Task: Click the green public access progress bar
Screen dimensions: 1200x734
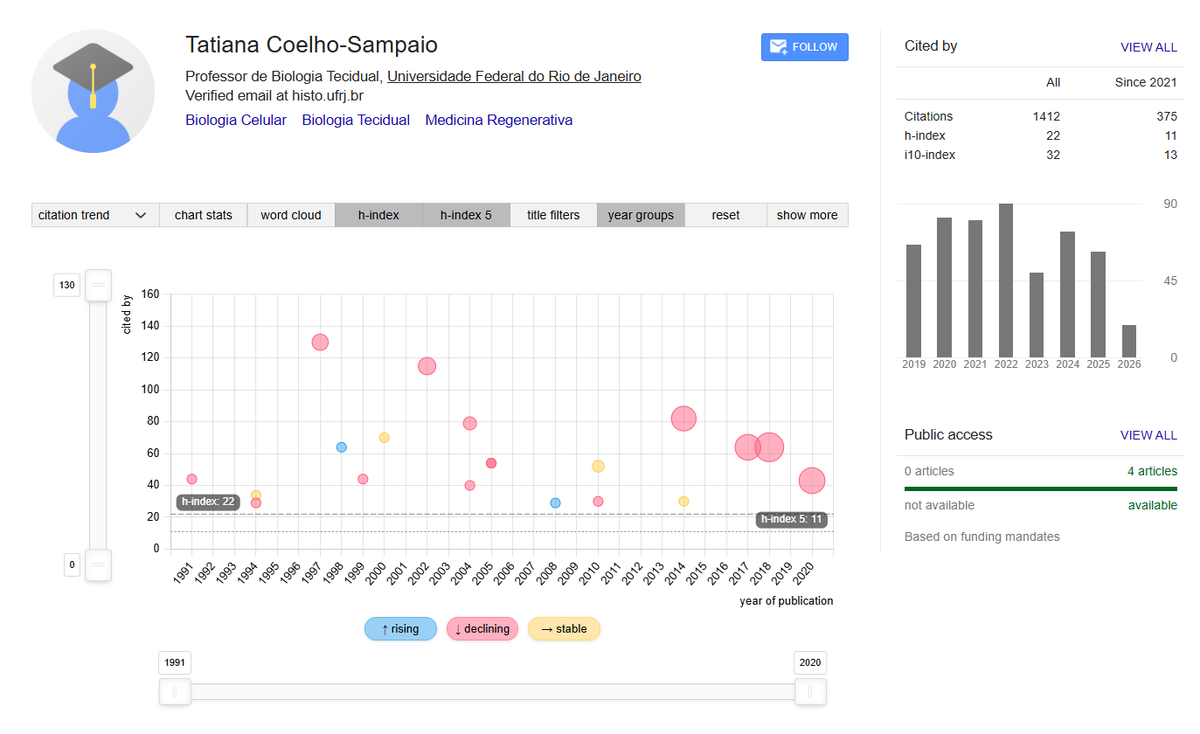Action: [1041, 489]
